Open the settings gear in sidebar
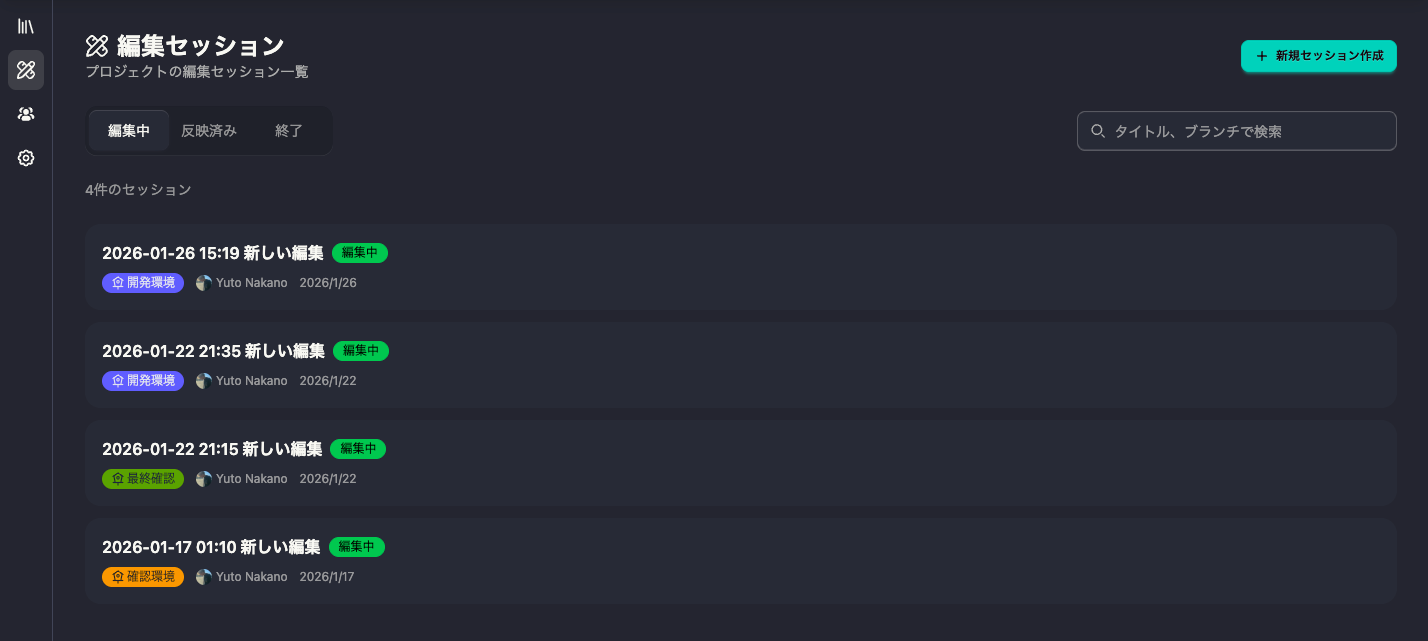This screenshot has height=641, width=1428. tap(26, 158)
